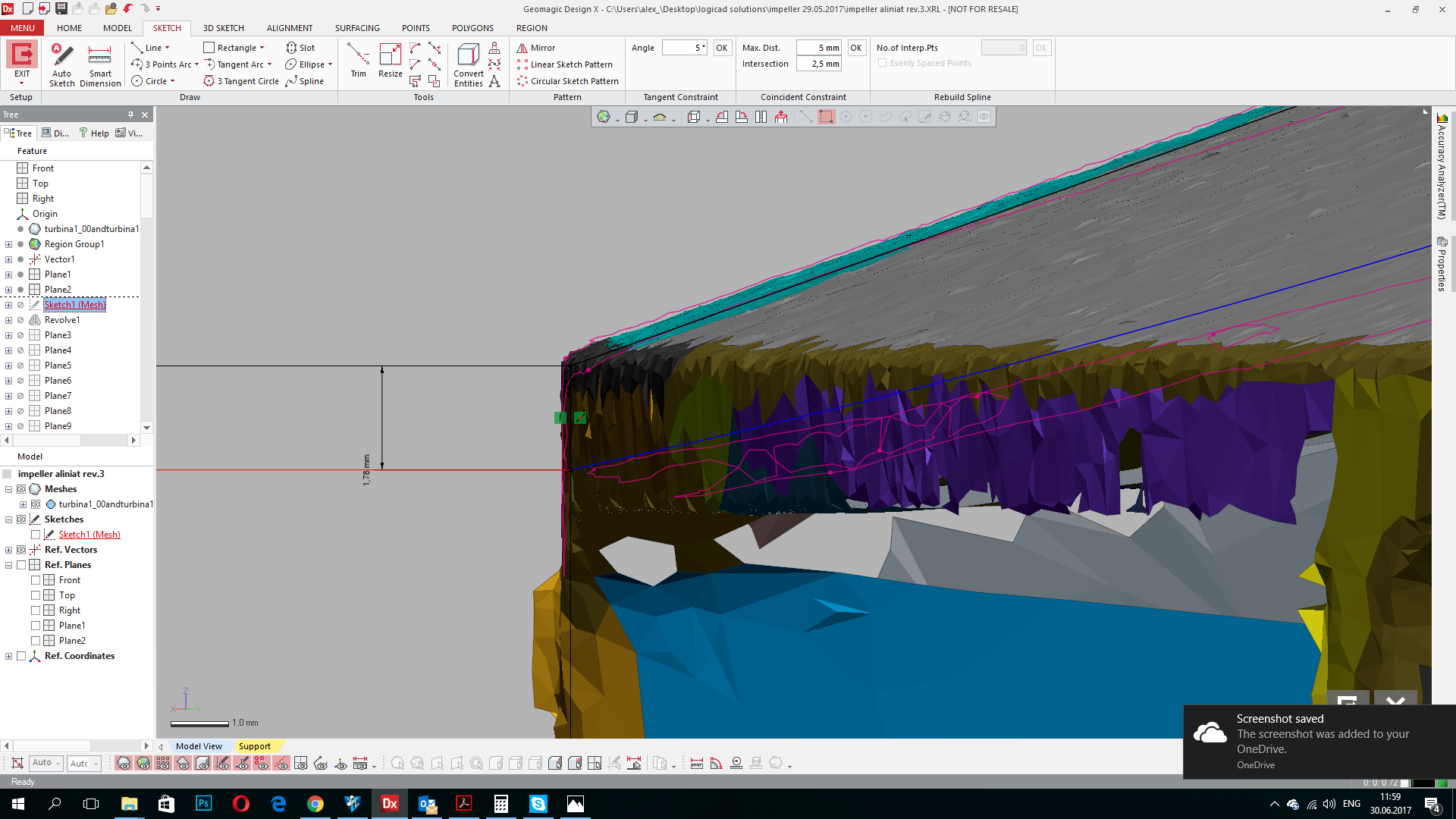This screenshot has width=1456, height=819.
Task: Click Intersection value field
Action: [x=819, y=64]
